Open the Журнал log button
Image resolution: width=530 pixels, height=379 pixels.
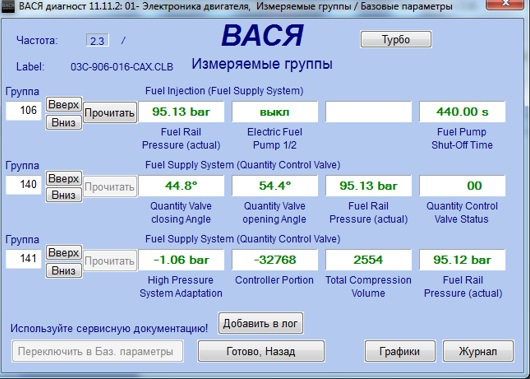coord(478,351)
